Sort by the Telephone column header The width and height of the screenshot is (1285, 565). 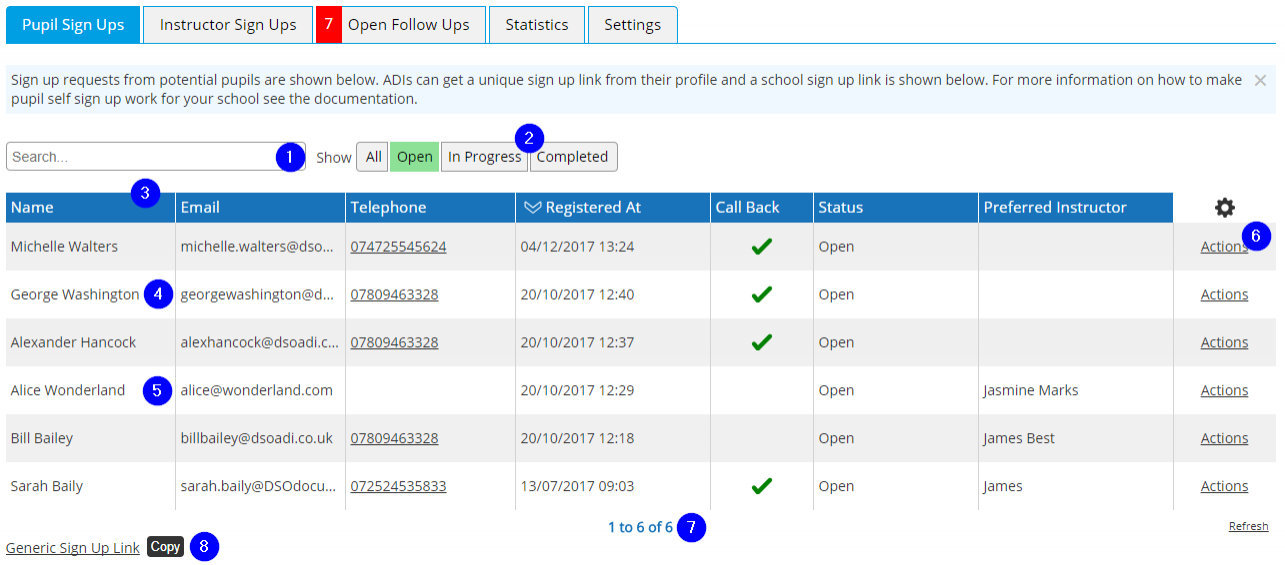click(430, 207)
